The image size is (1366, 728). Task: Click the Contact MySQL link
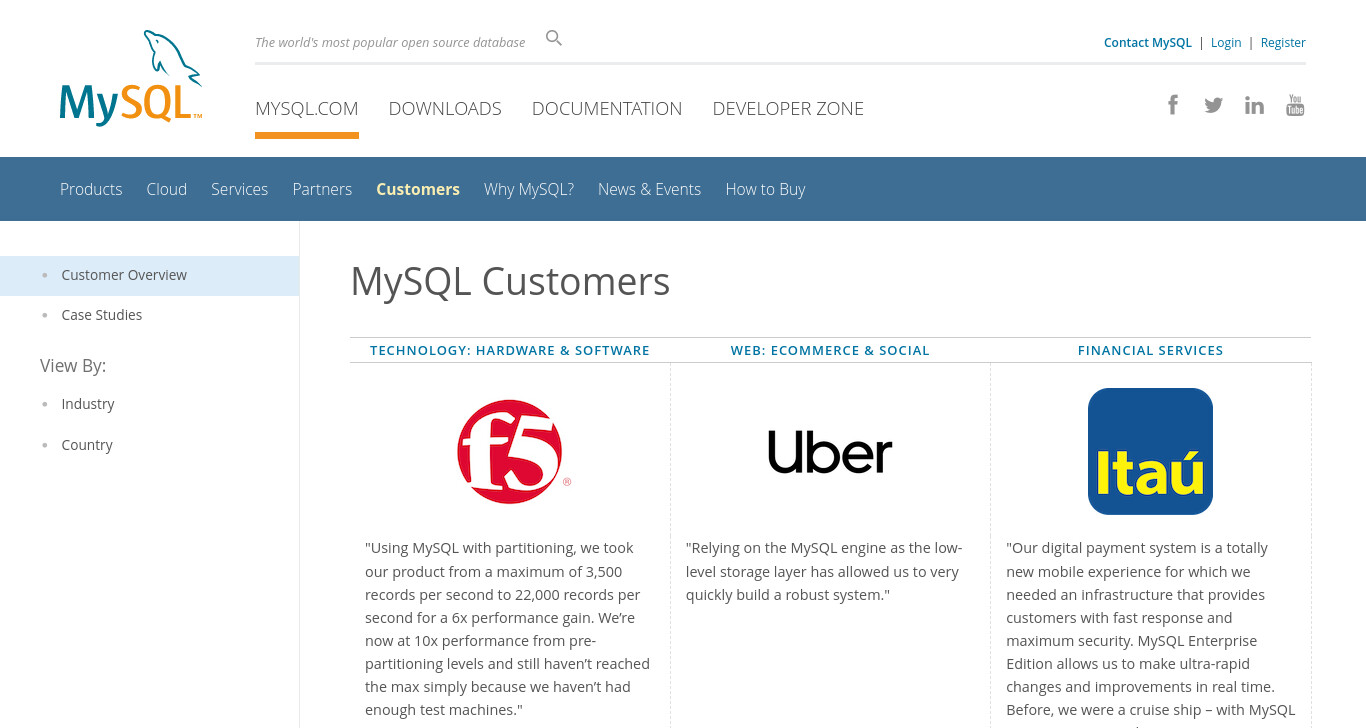pos(1148,42)
